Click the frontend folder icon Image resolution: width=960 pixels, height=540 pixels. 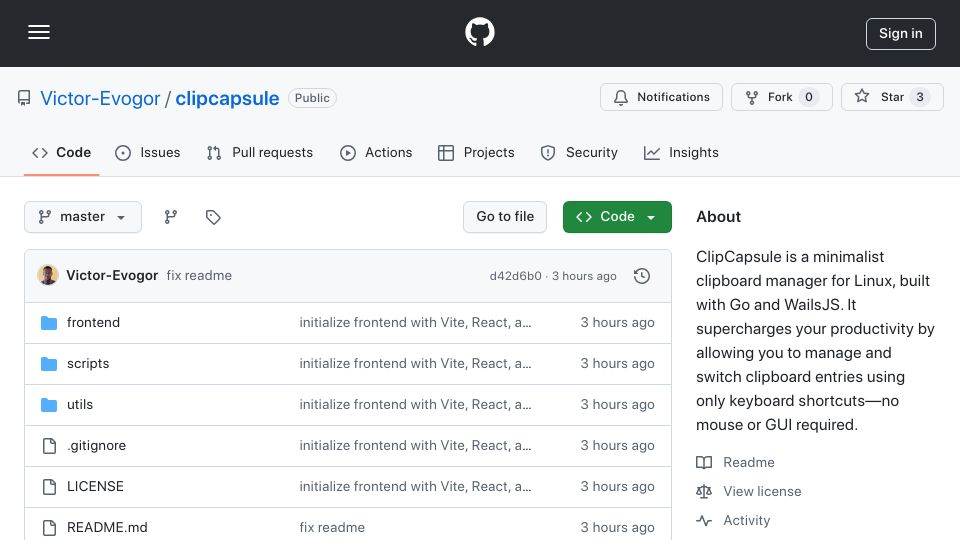49,323
